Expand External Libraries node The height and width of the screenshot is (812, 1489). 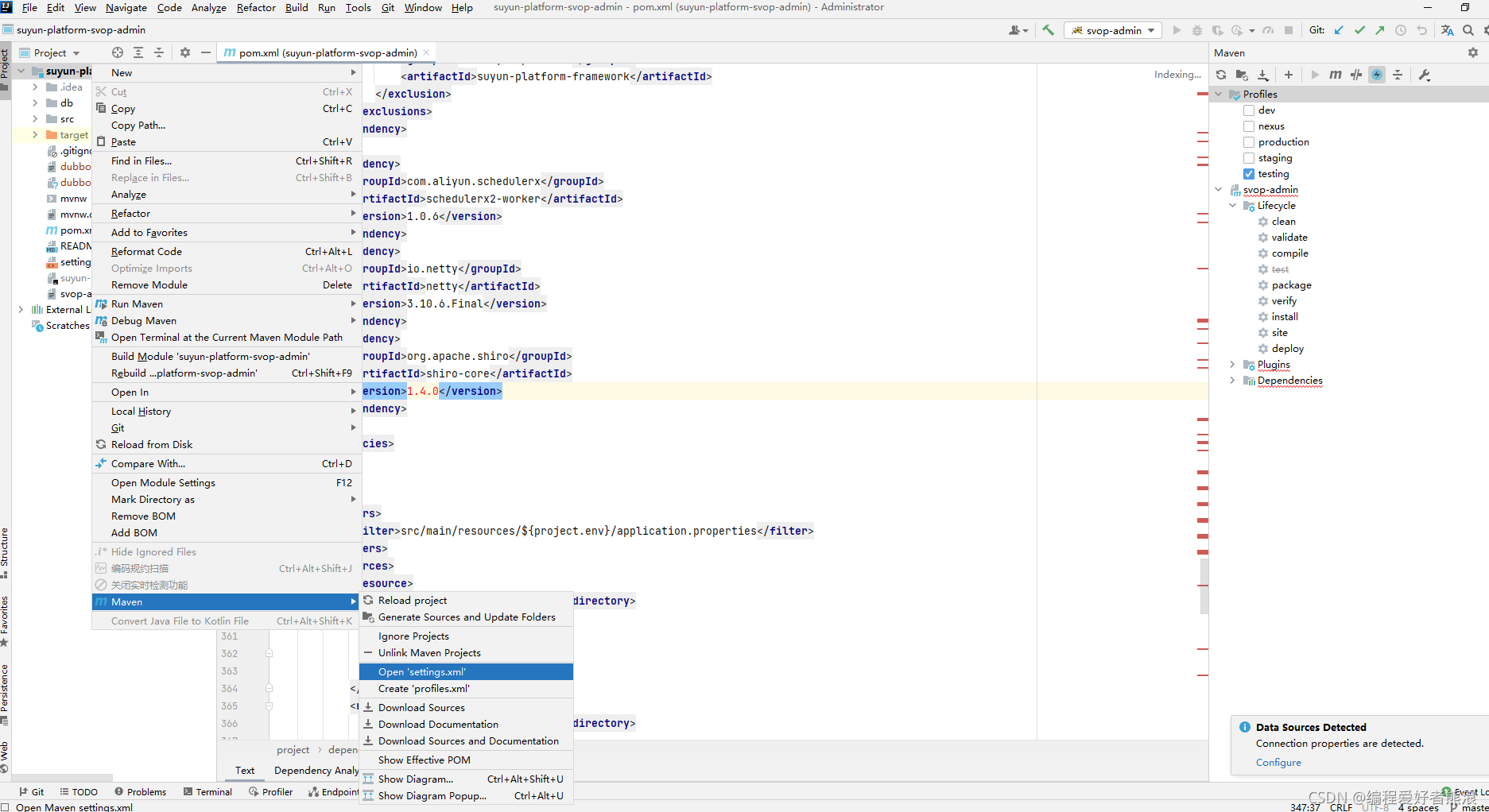click(x=21, y=310)
